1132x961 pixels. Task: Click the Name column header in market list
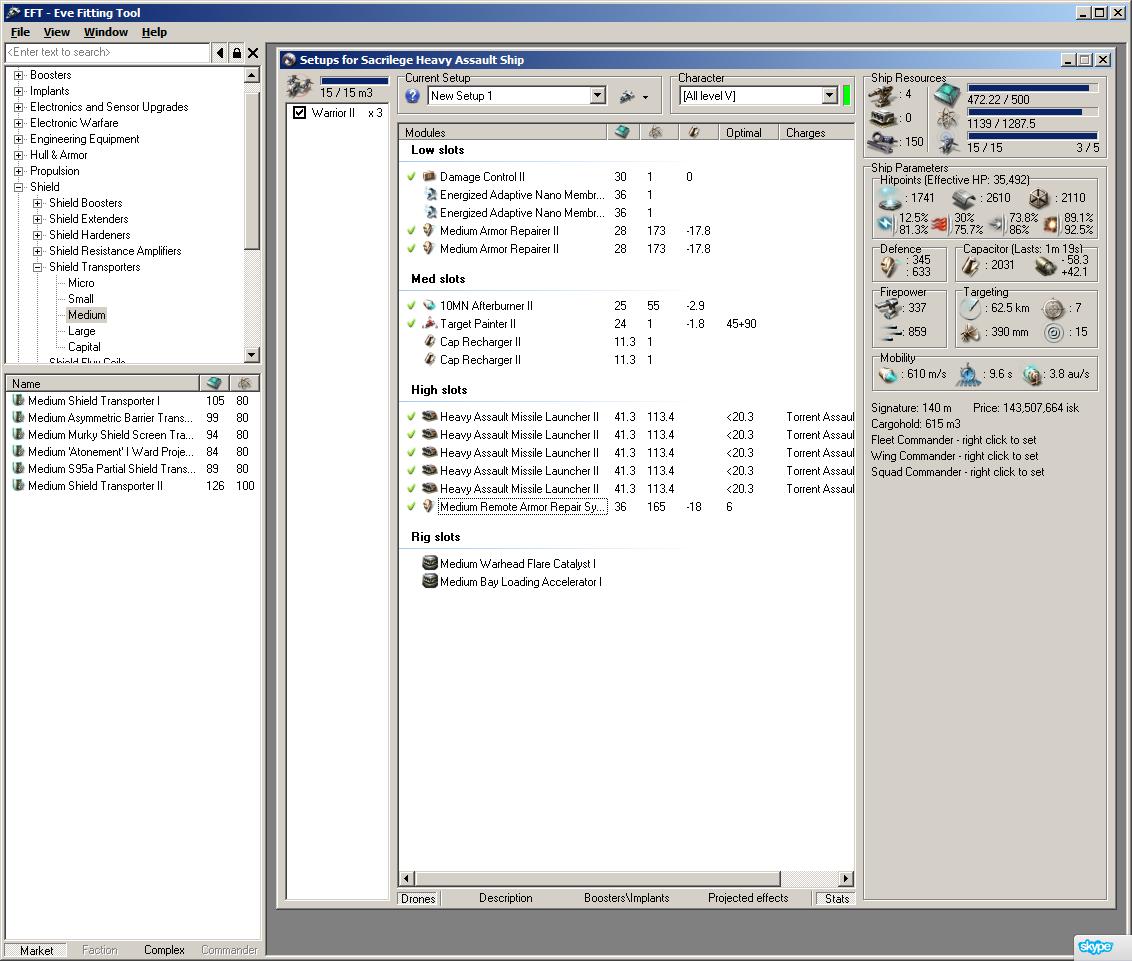pos(102,383)
